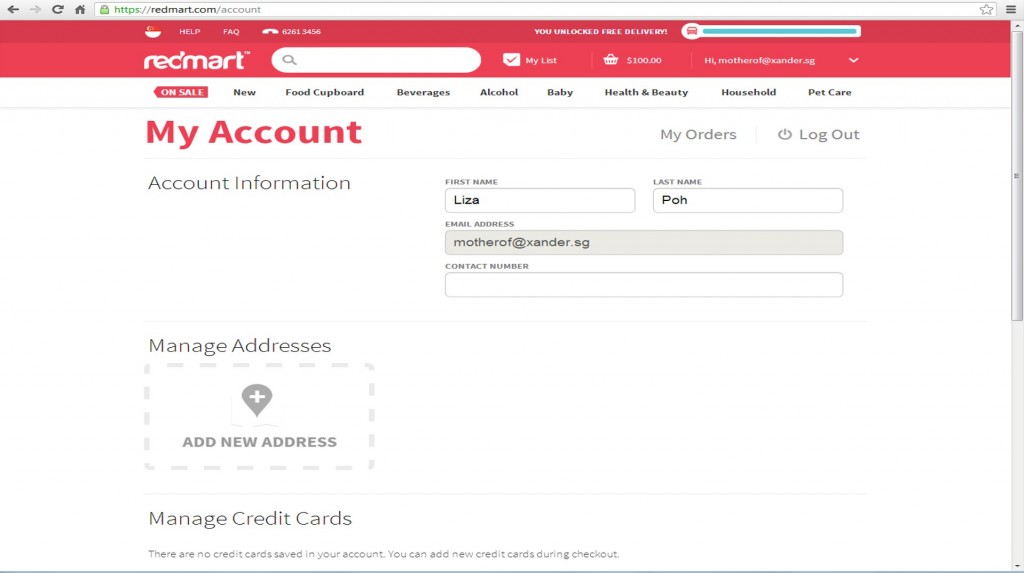This screenshot has height=573, width=1024.
Task: Click the HELP link
Action: click(190, 31)
